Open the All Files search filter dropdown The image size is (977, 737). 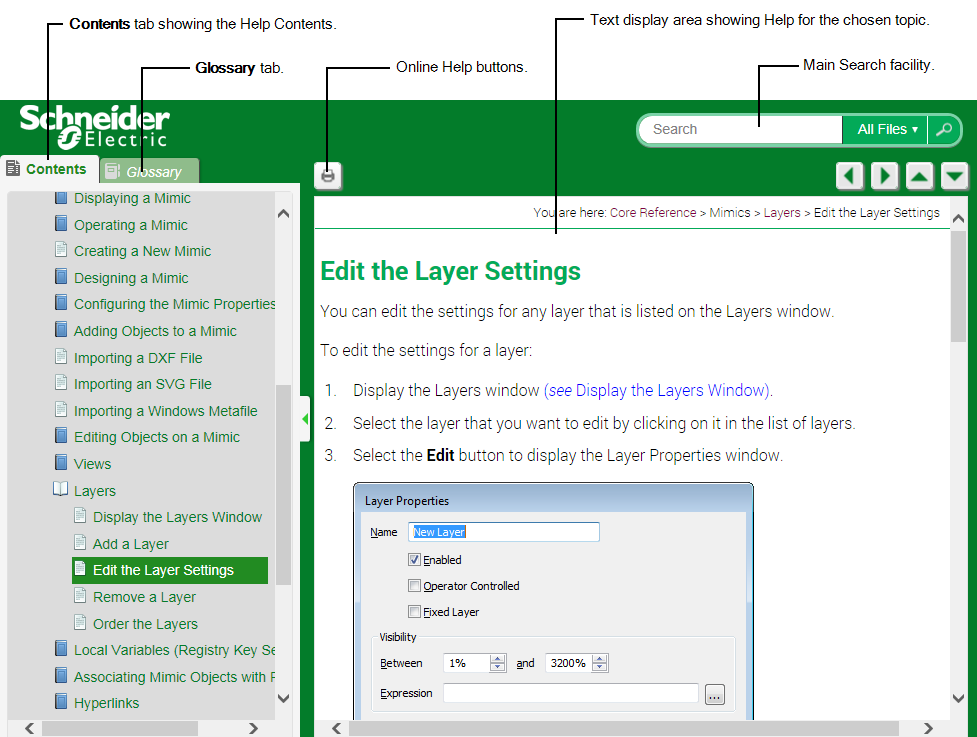886,129
